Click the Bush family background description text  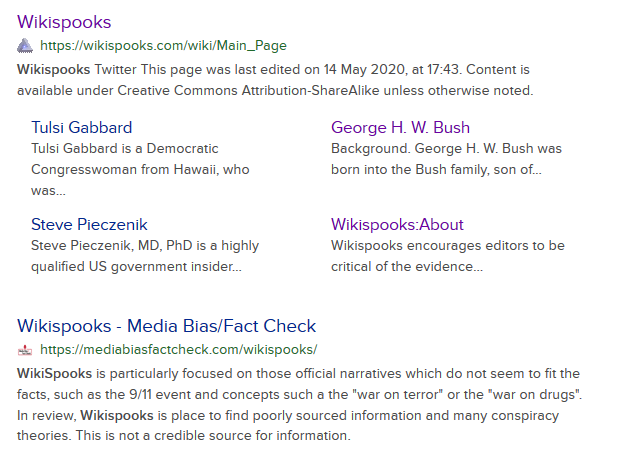(446, 159)
